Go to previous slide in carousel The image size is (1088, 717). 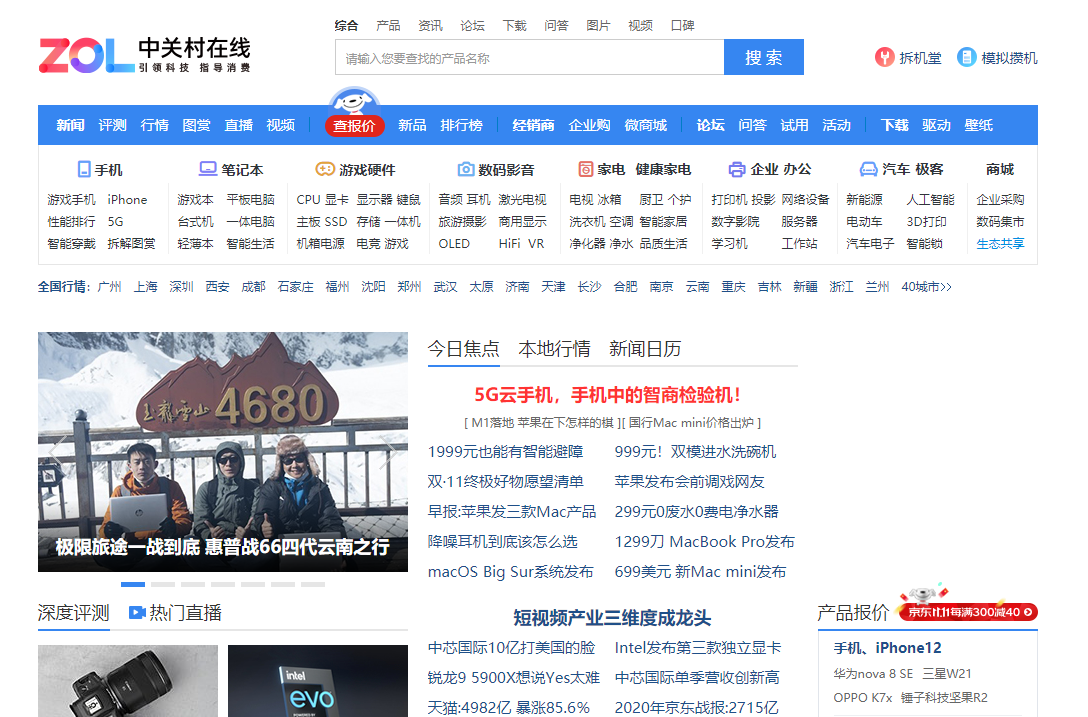[x=56, y=451]
